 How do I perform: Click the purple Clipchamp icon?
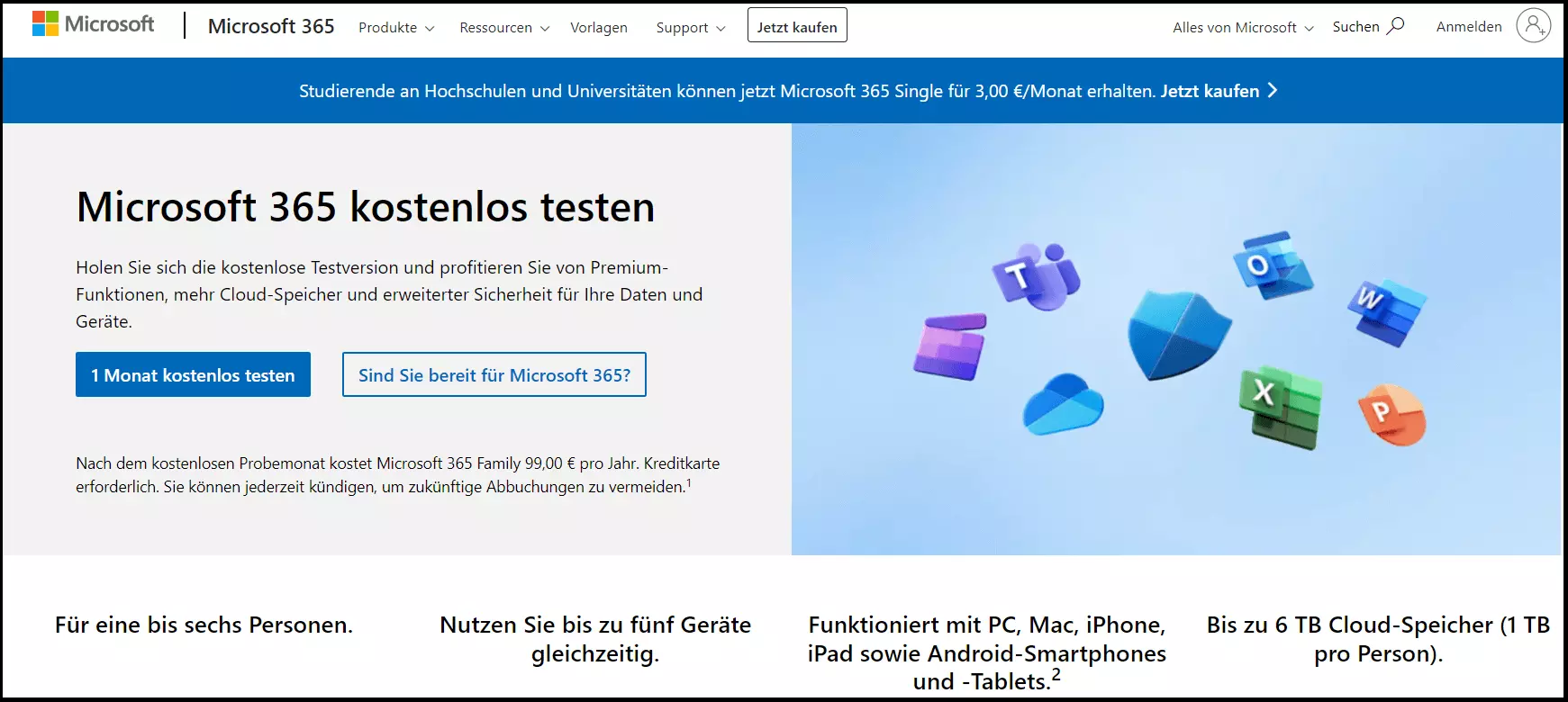tap(950, 347)
